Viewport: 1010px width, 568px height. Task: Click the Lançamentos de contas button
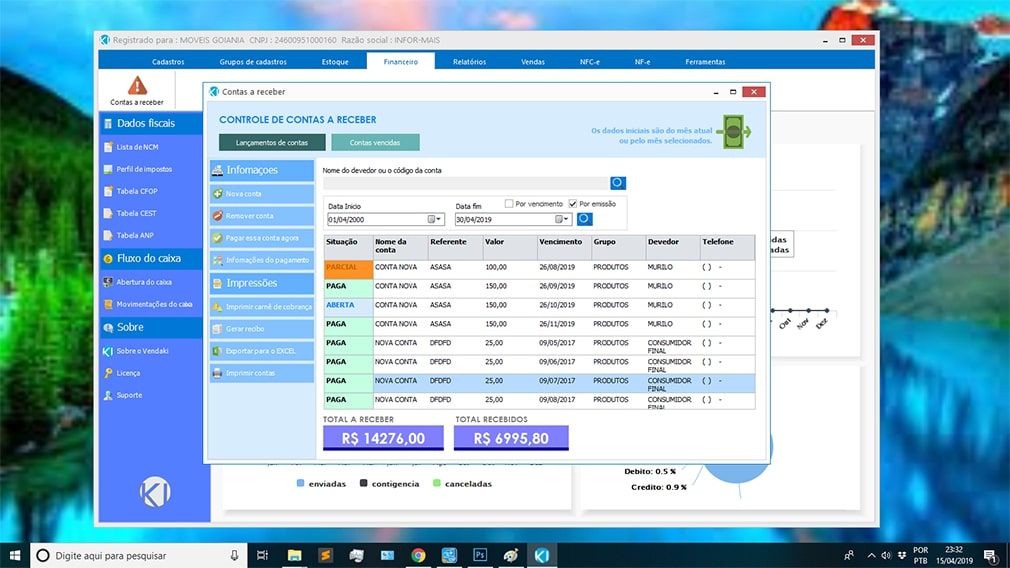pyautogui.click(x=272, y=143)
